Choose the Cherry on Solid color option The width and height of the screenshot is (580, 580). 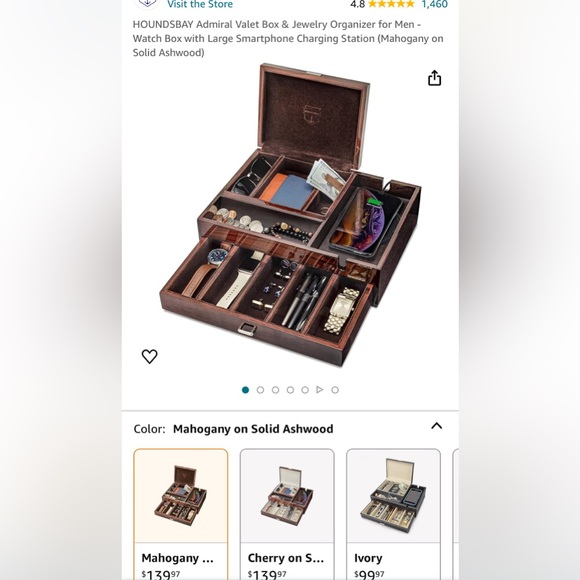(287, 514)
